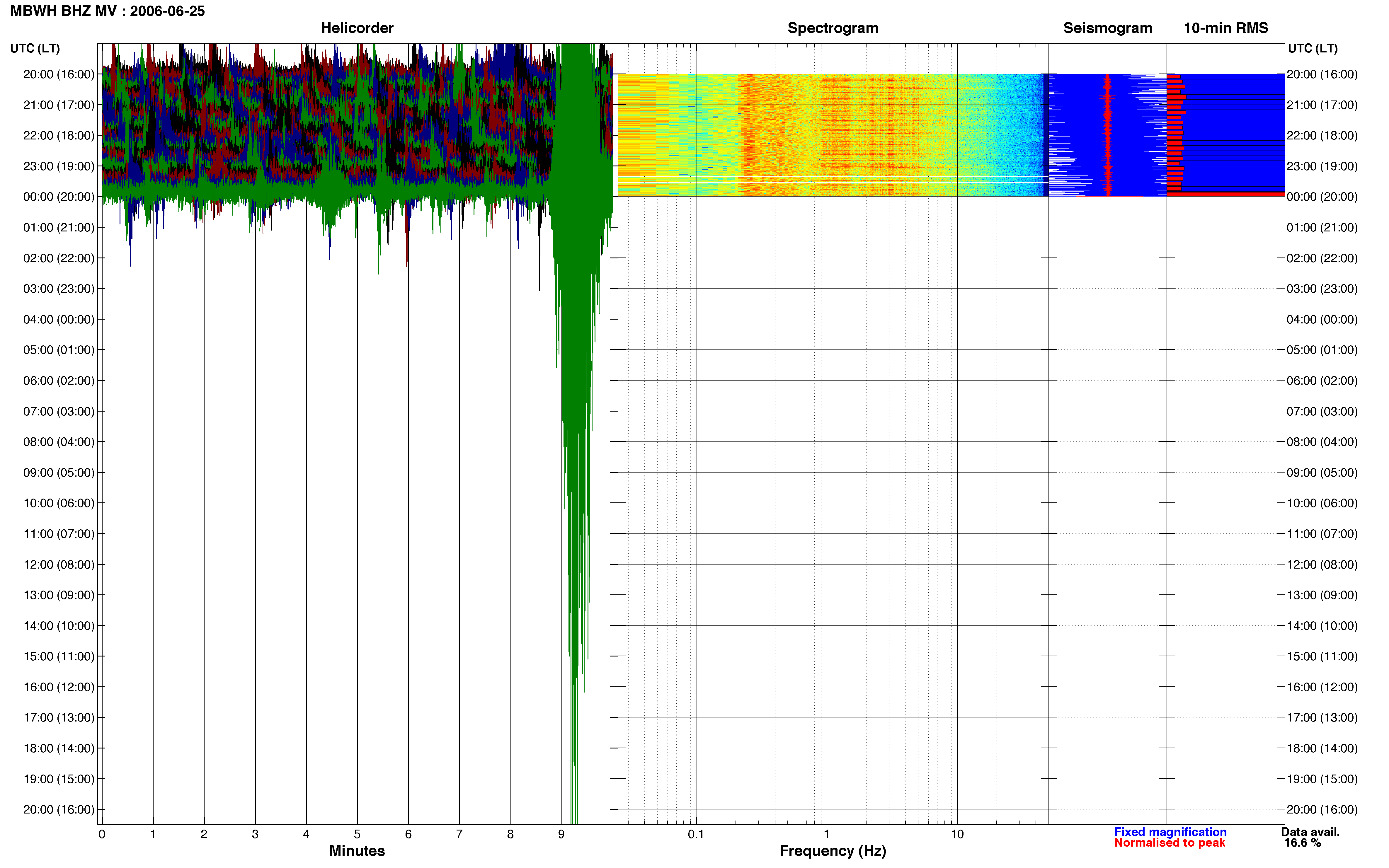
Task: Click the Frequency (Hz) axis label
Action: click(x=833, y=851)
